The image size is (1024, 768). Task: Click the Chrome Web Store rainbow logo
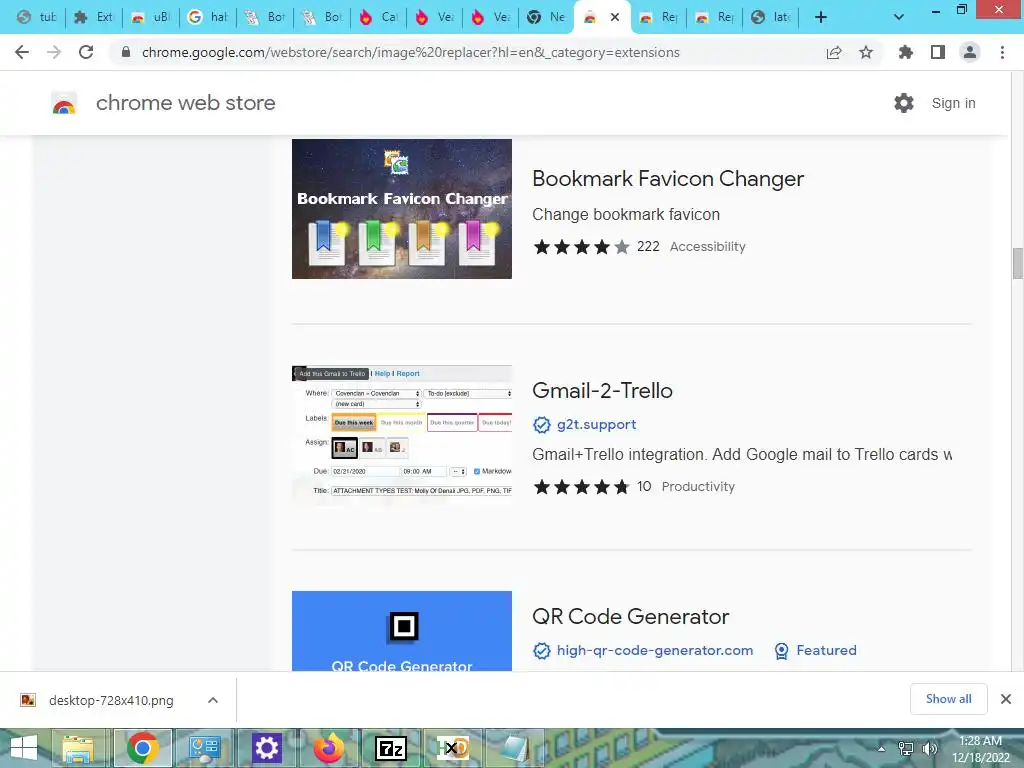coord(64,103)
